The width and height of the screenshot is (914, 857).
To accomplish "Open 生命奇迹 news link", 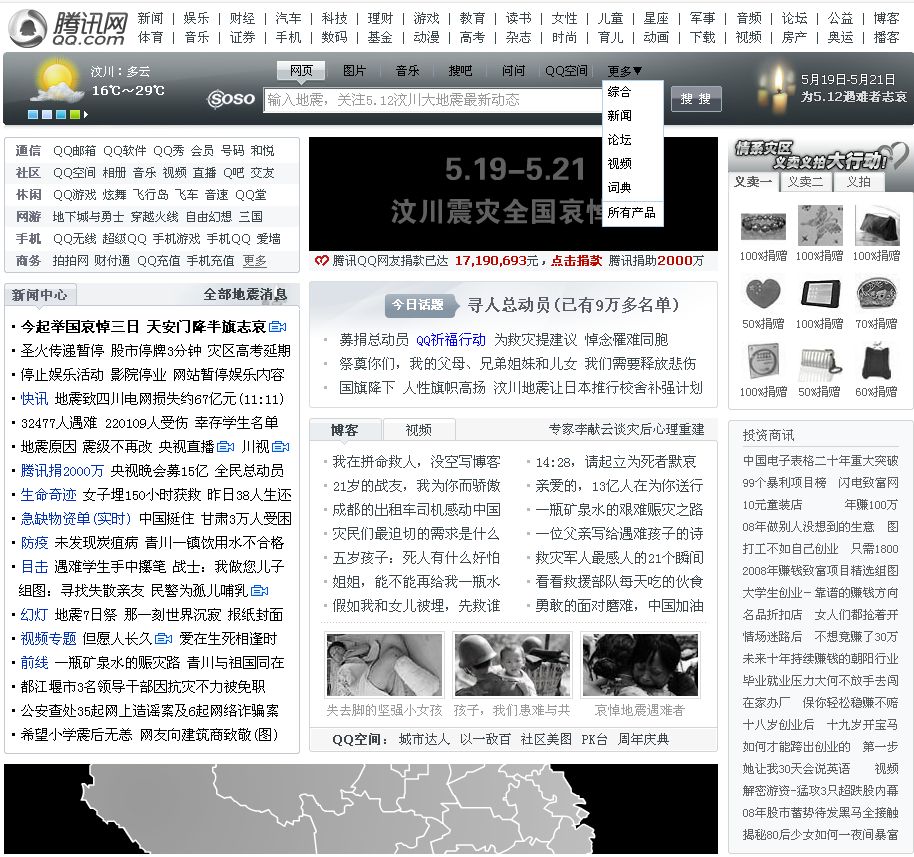I will point(48,495).
